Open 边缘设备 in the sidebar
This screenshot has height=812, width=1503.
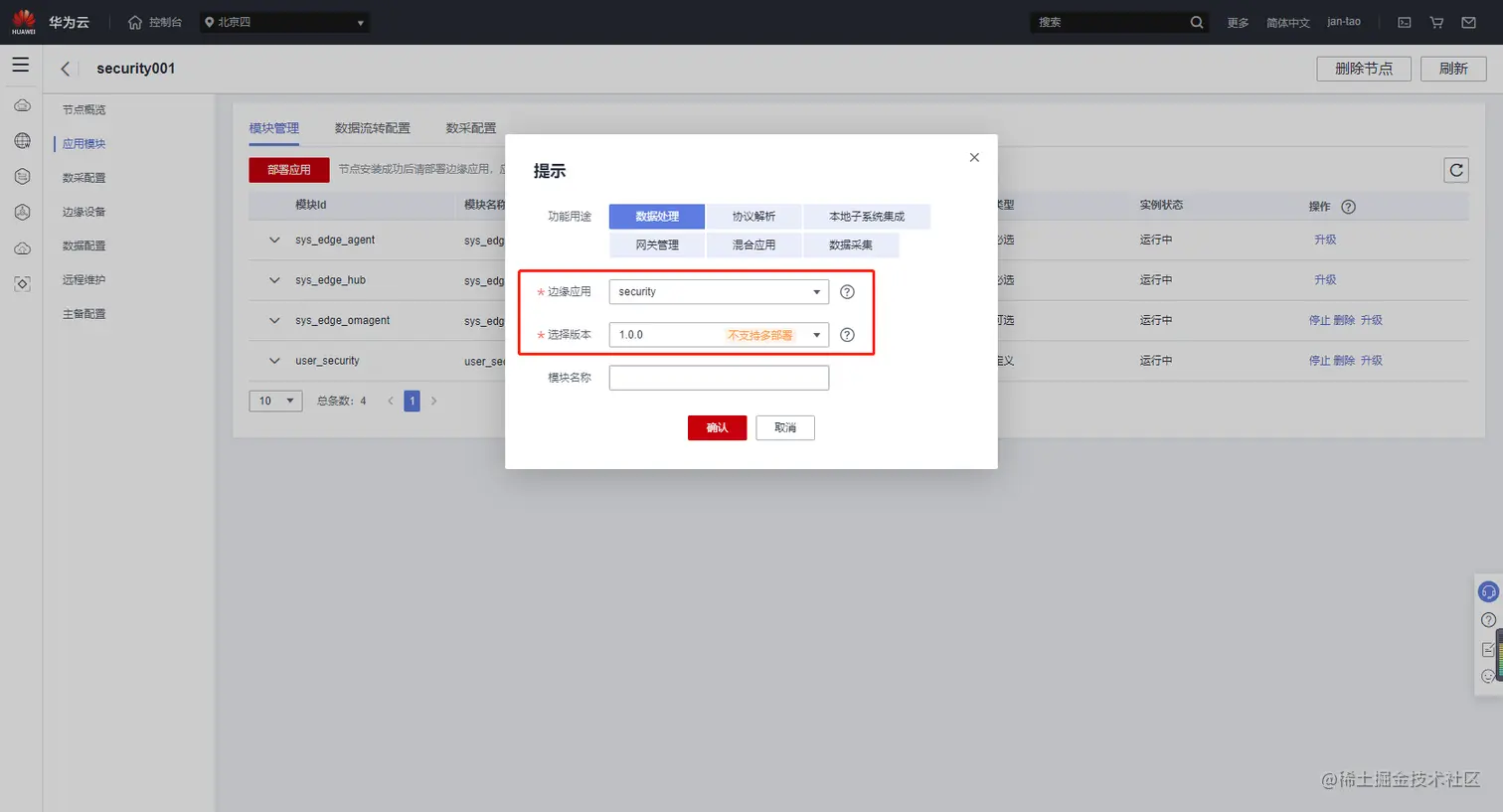tap(83, 212)
